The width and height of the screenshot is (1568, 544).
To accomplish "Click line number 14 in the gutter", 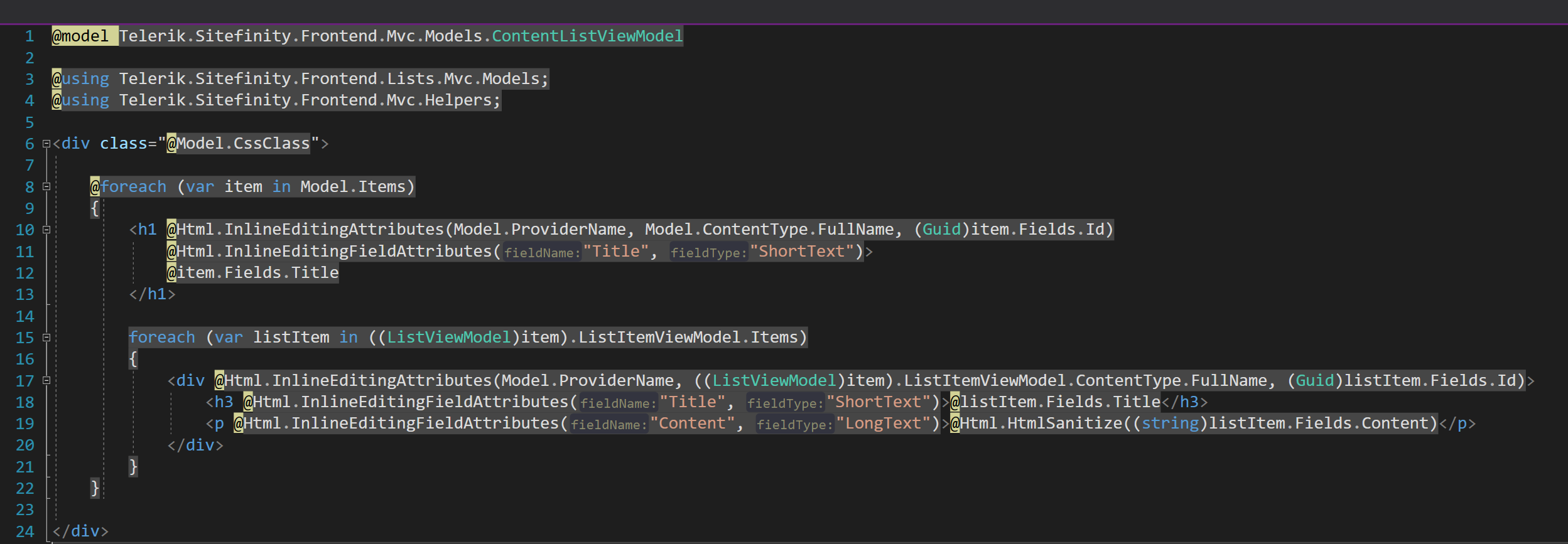I will [x=25, y=316].
